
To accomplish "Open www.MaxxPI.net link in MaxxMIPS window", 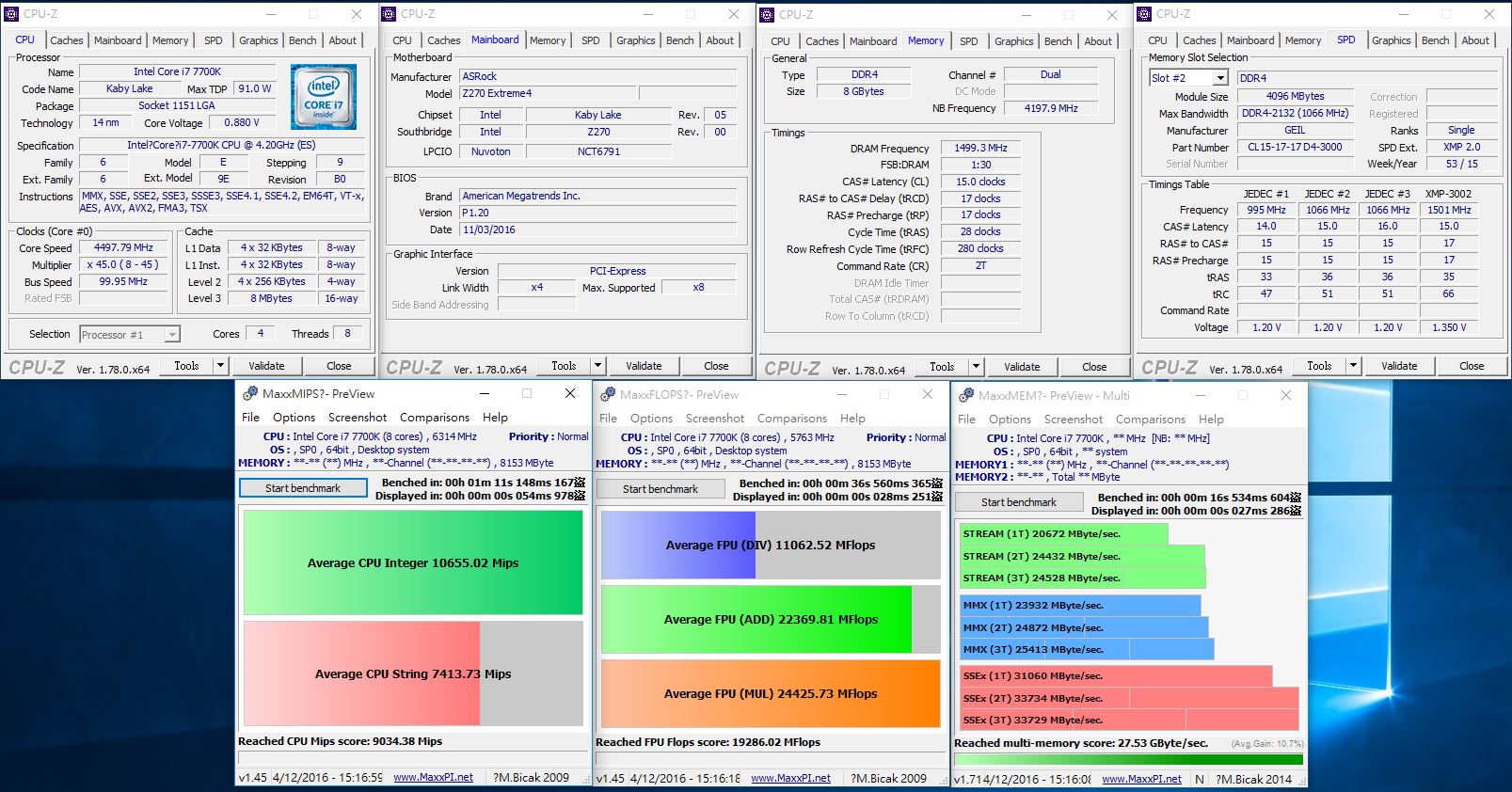I will click(x=433, y=778).
